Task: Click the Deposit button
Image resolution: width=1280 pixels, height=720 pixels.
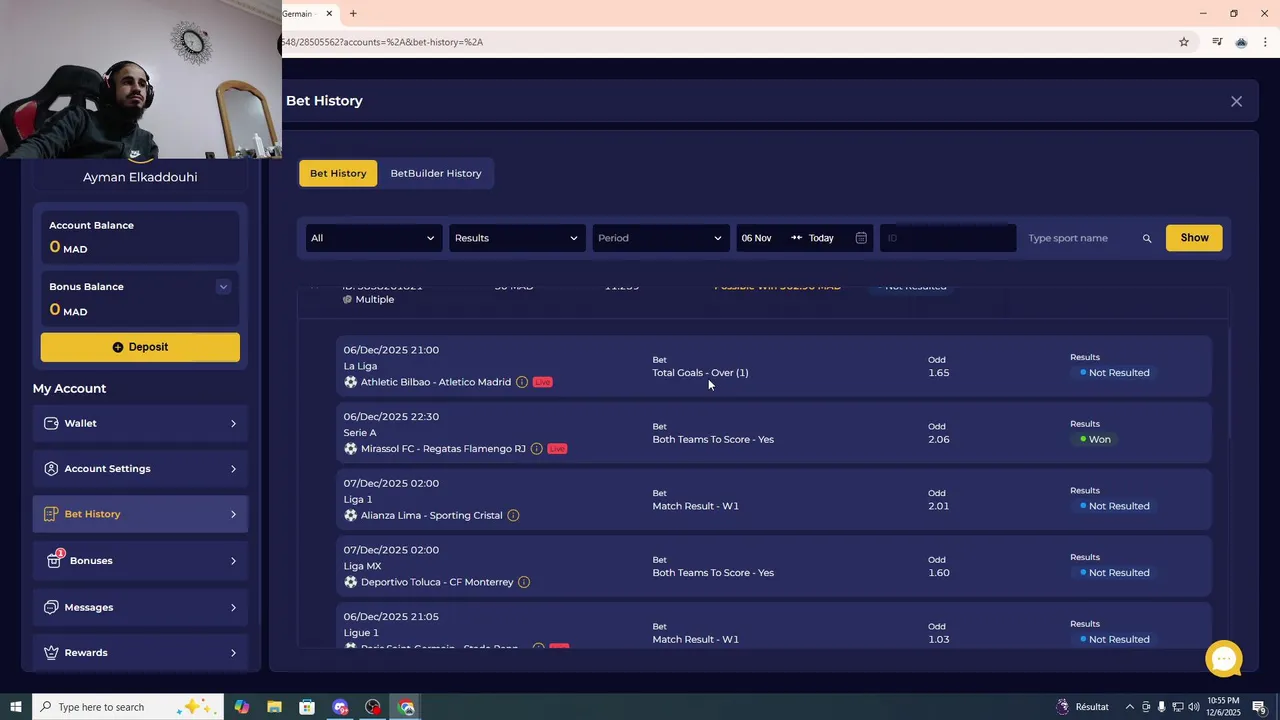Action: 140,347
